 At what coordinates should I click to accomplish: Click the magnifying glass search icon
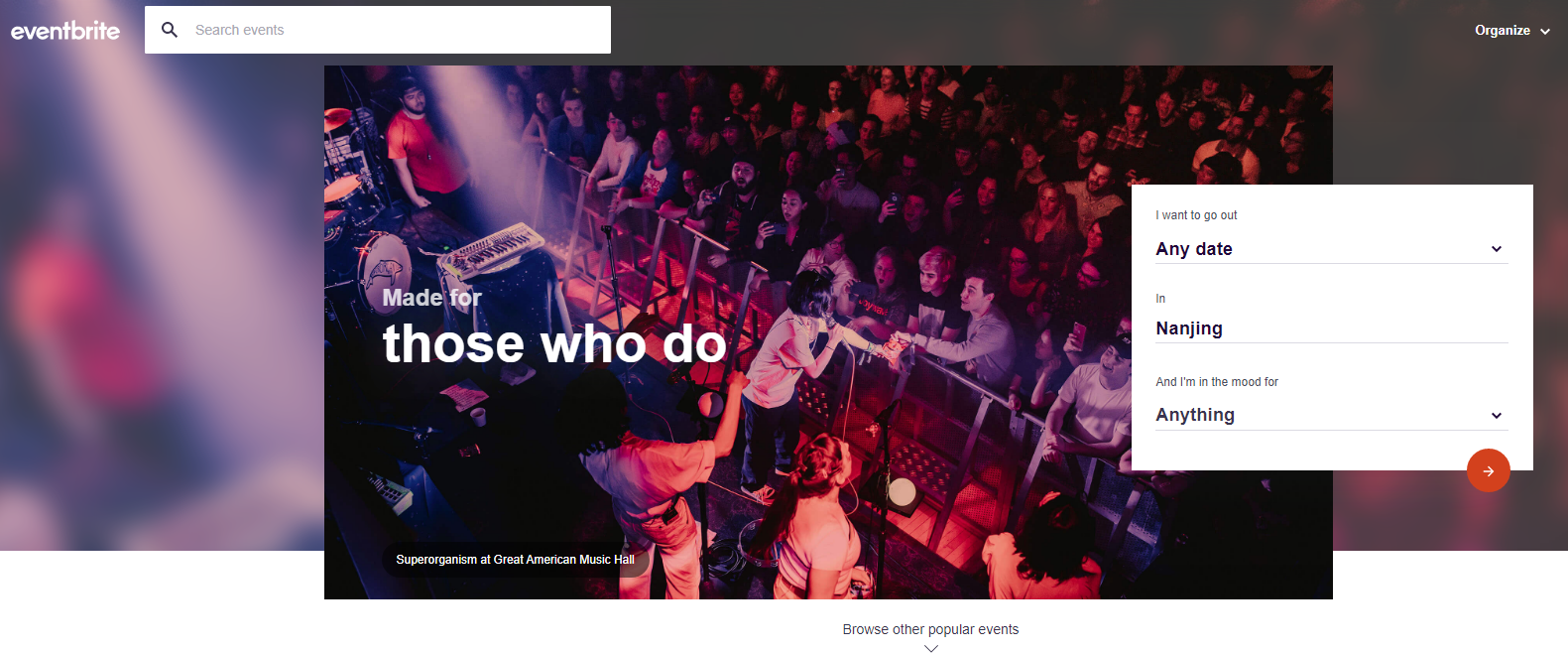pos(170,30)
